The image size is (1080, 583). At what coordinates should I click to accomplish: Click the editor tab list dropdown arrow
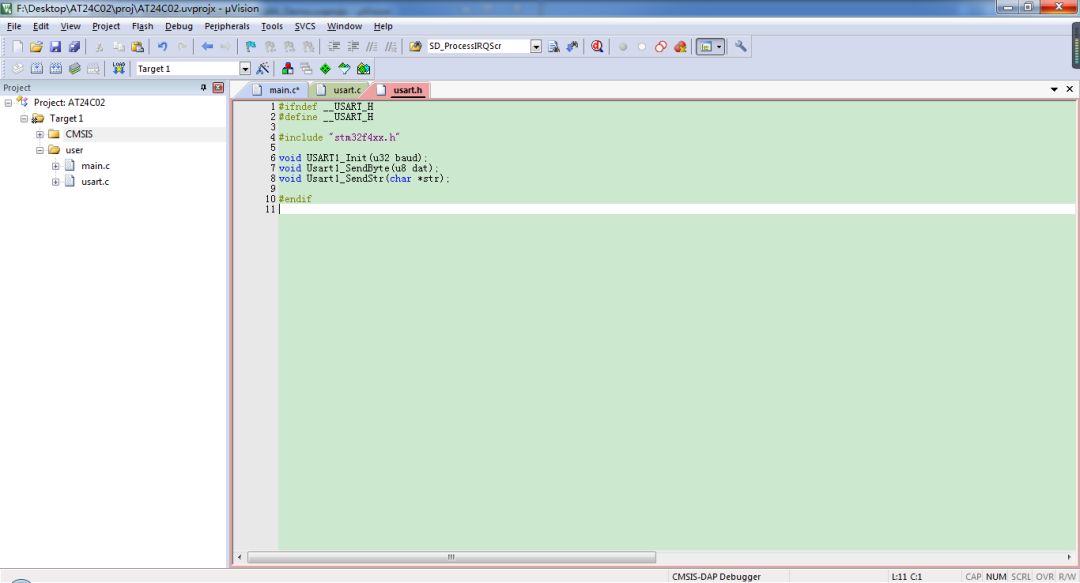(1054, 90)
